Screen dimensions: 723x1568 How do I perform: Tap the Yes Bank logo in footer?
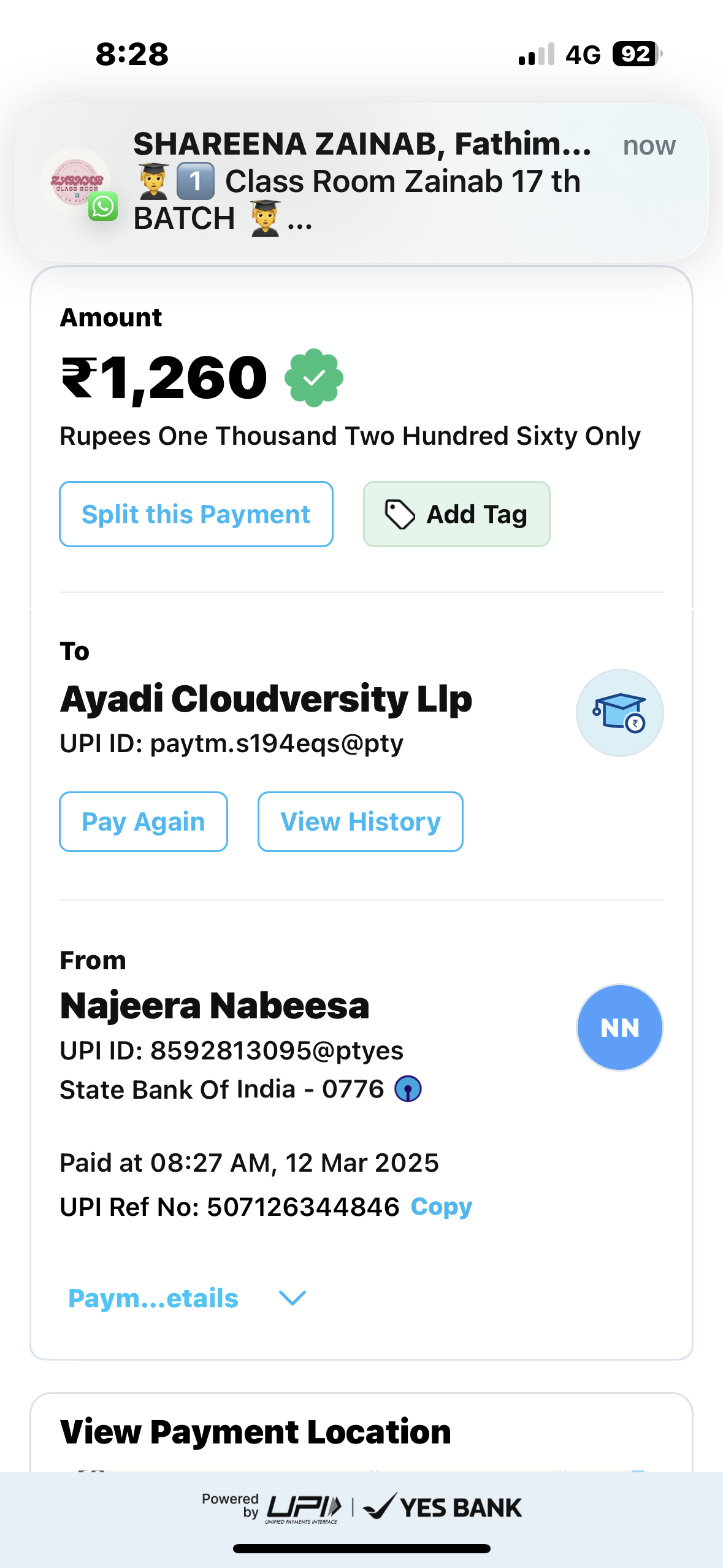click(x=443, y=1507)
